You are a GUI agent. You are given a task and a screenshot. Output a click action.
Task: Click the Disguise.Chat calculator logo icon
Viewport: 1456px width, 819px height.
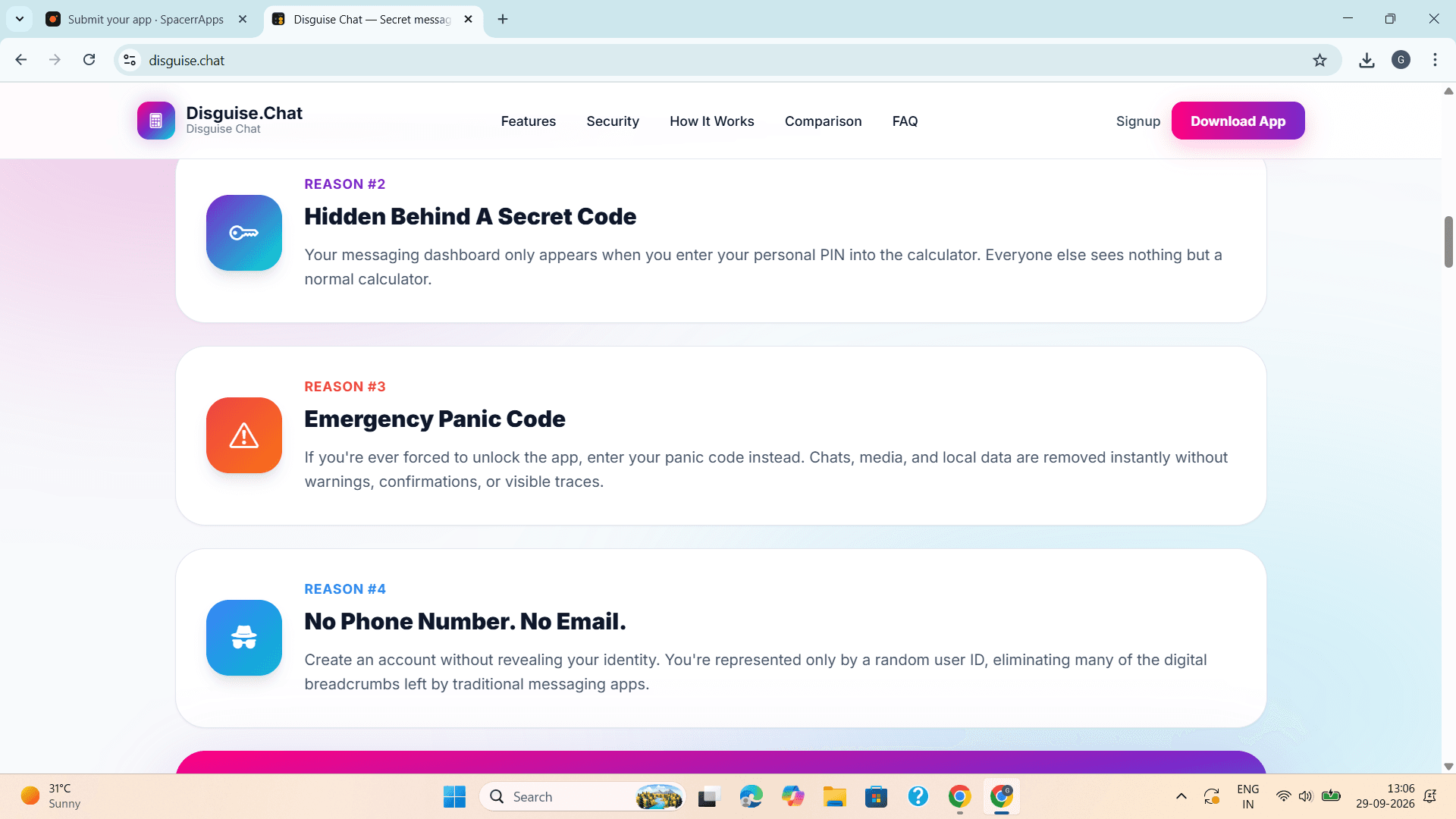pos(155,121)
